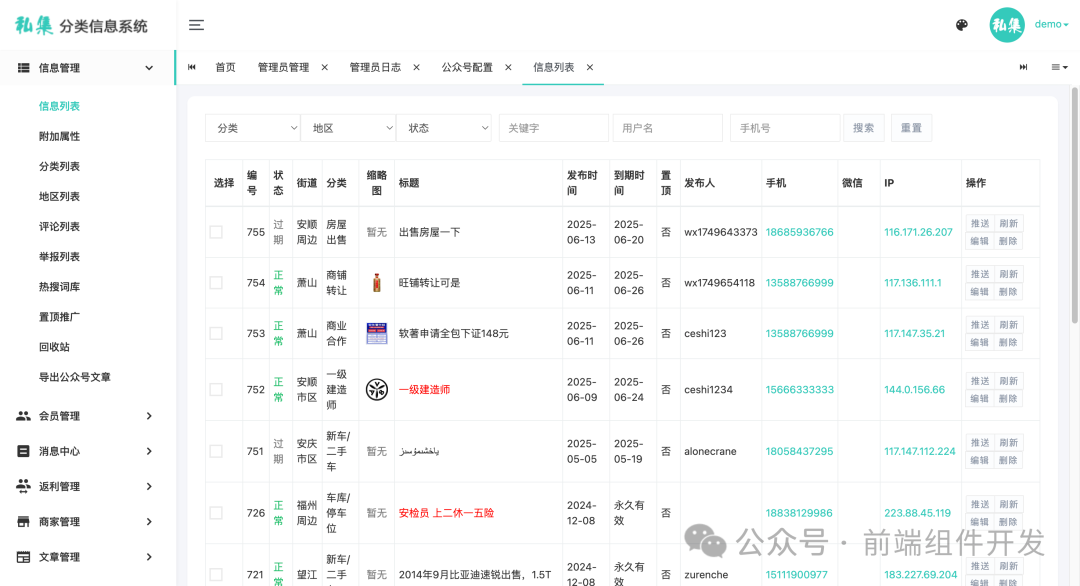
Task: Select the 会员管理 users icon in sidebar
Action: coord(23,416)
